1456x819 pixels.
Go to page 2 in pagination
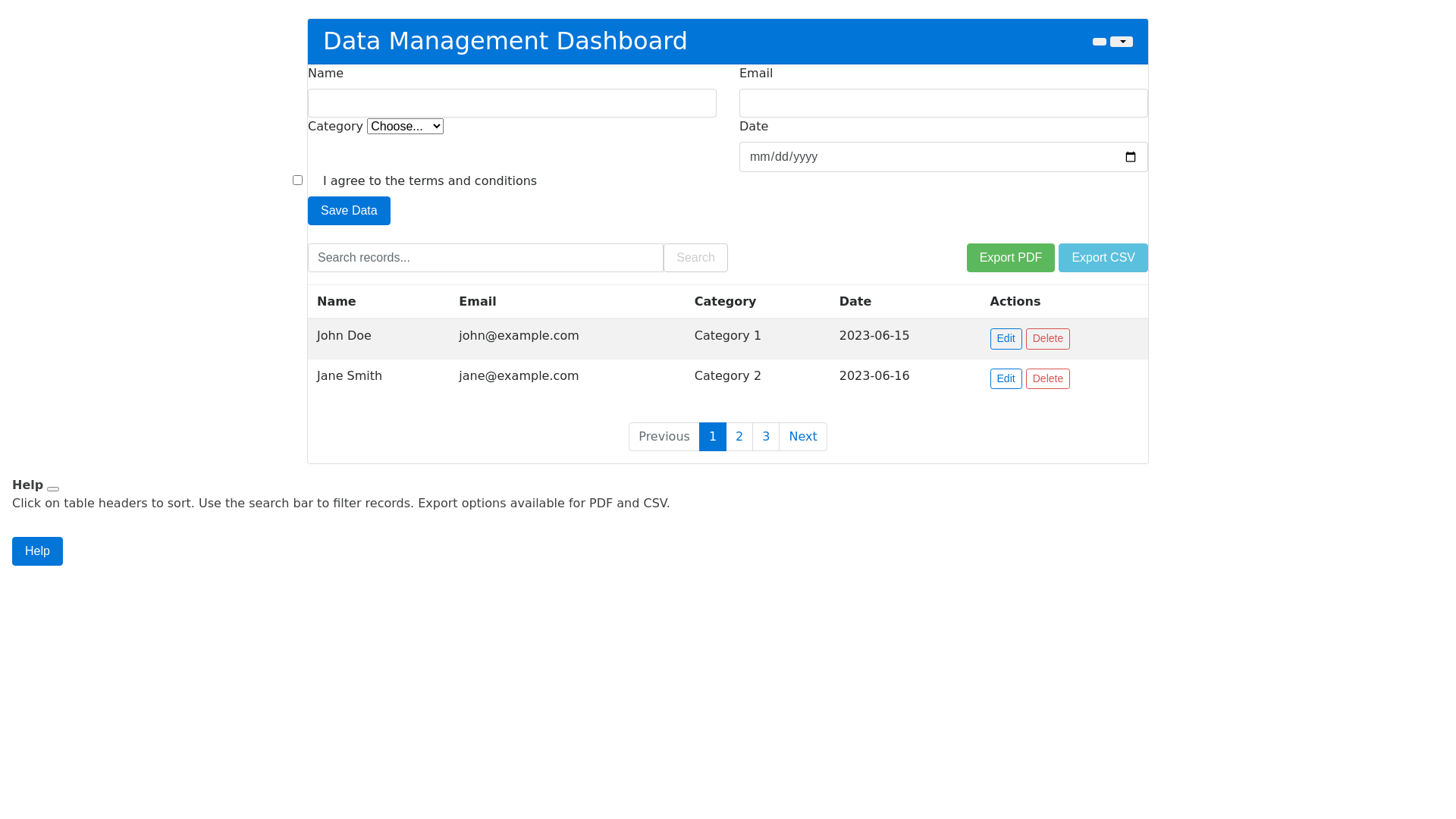[x=739, y=437]
